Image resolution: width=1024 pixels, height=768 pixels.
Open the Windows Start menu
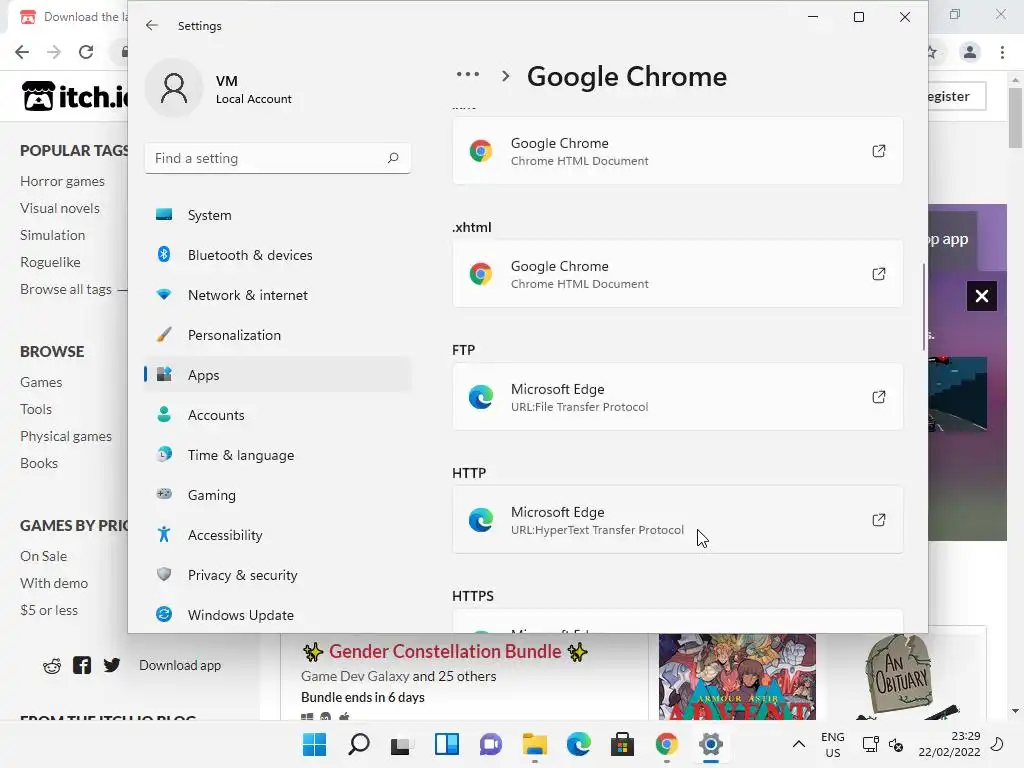[x=314, y=744]
